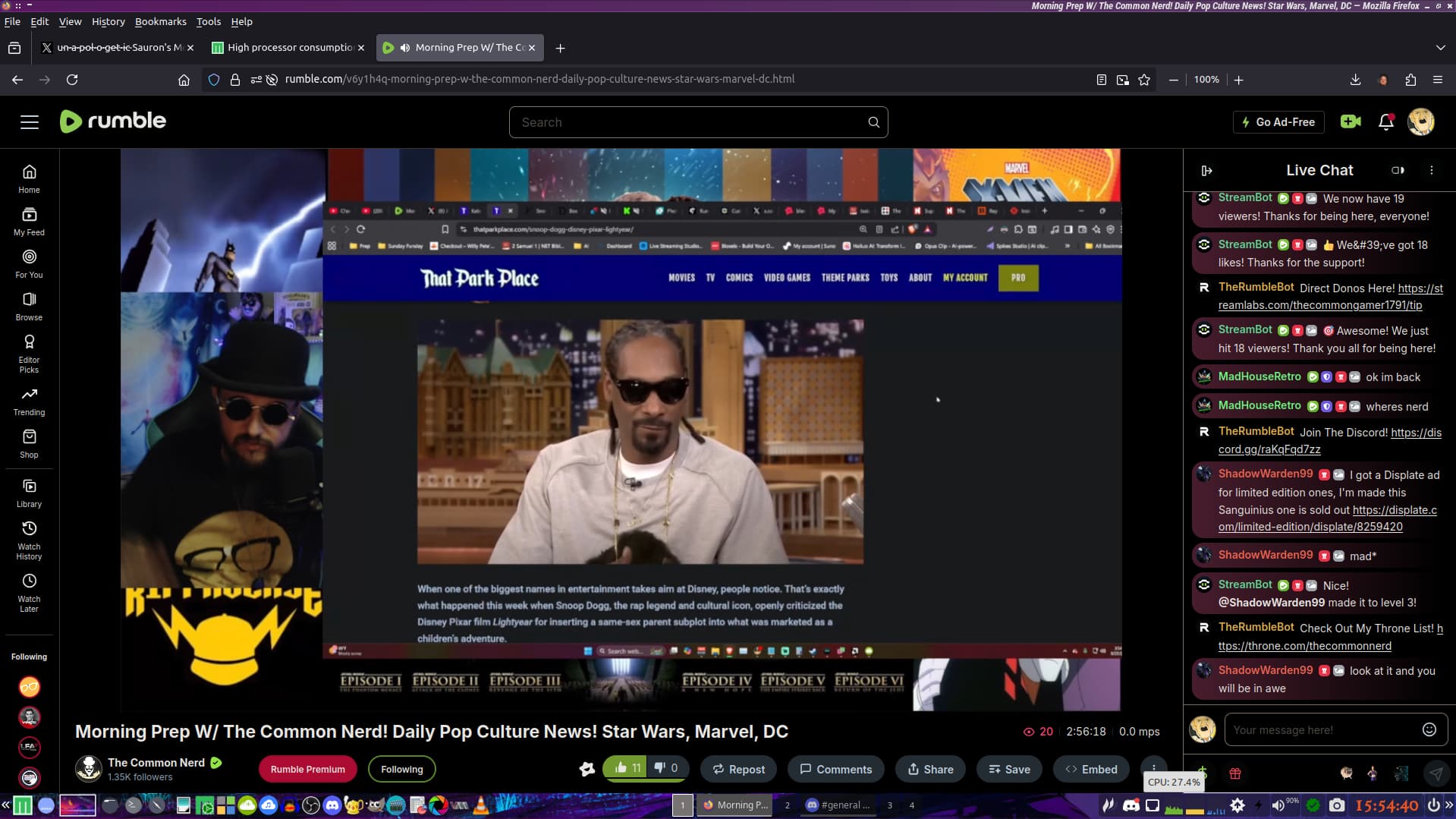Click the Rumble Premium button
Image resolution: width=1456 pixels, height=819 pixels.
click(307, 769)
